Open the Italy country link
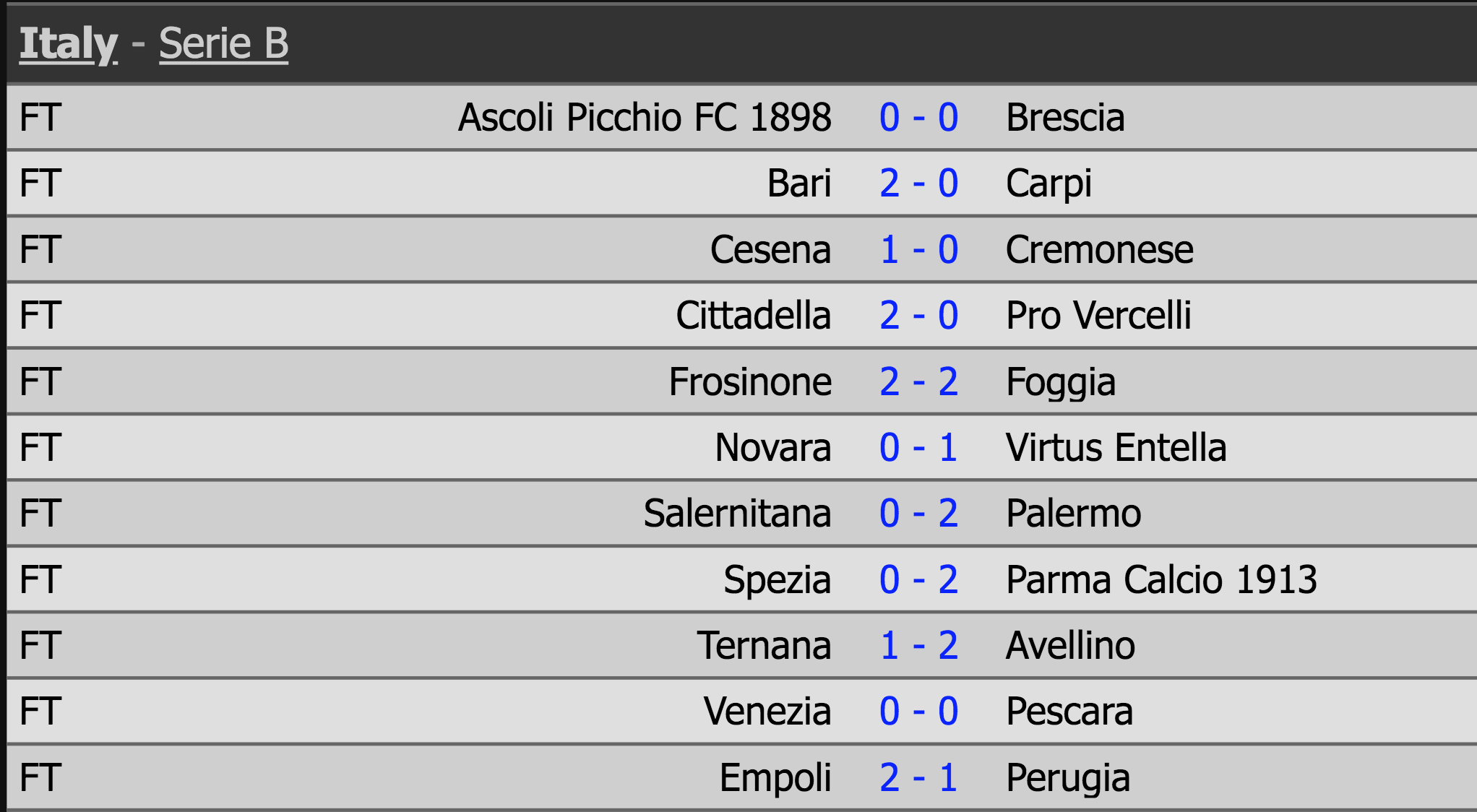Screen dimensions: 1477x812 68,43
